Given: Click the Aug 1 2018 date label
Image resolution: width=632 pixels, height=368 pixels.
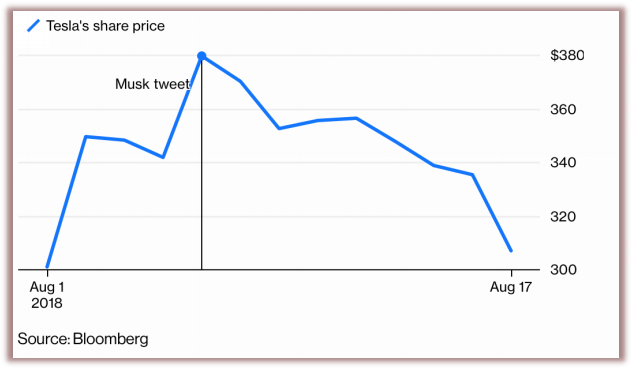Looking at the screenshot, I should tap(47, 295).
